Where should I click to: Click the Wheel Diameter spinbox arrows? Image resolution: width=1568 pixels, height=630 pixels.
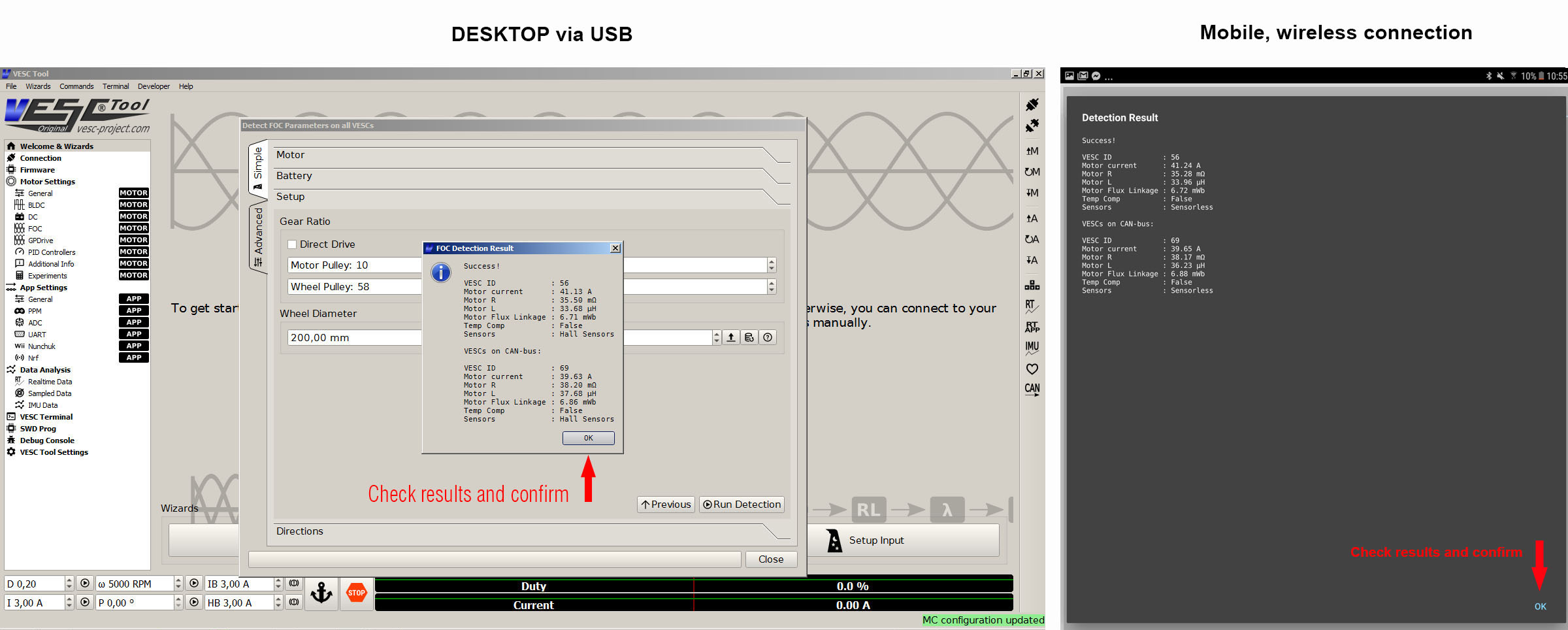(x=717, y=337)
